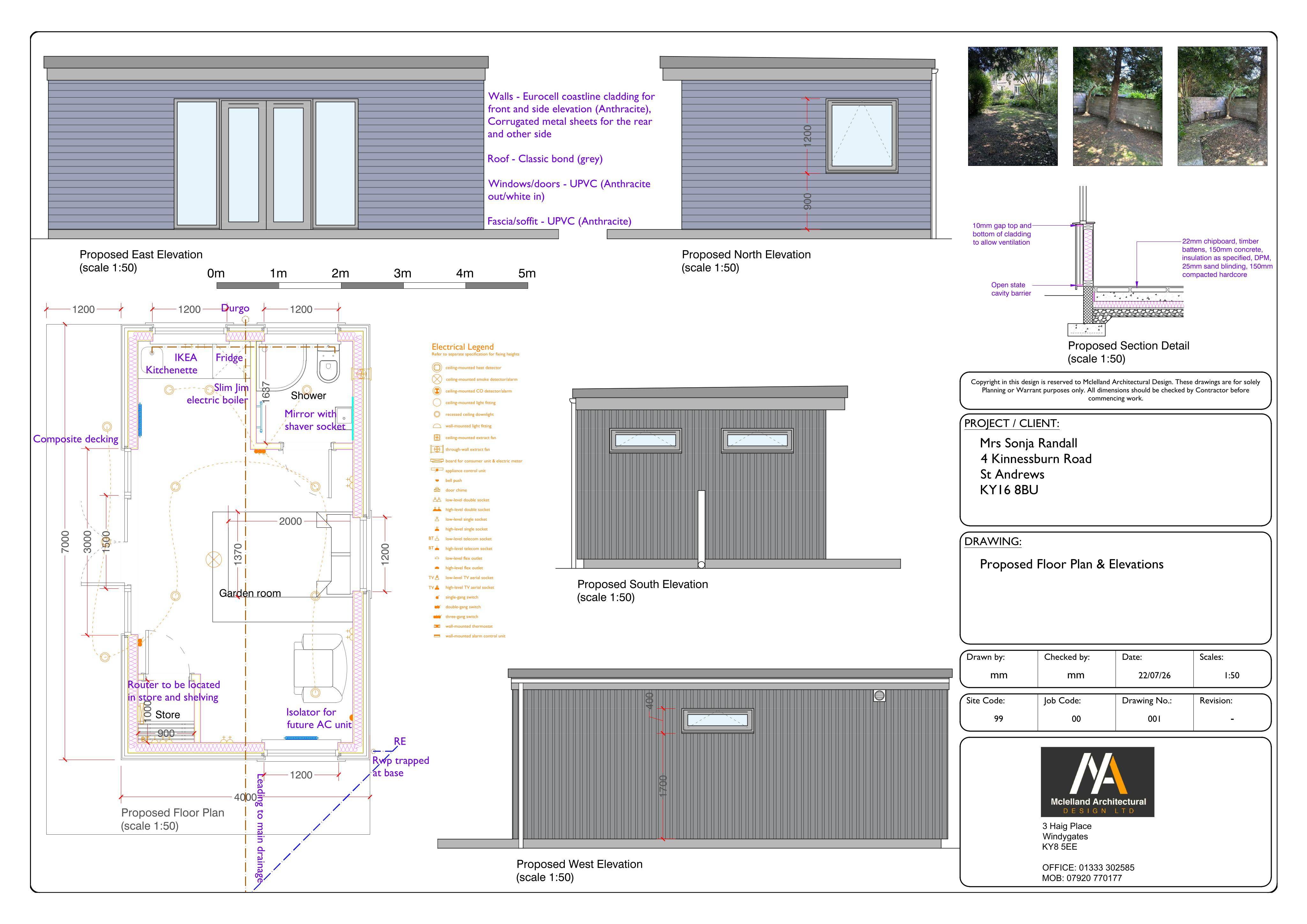1307x924 pixels.
Task: Click the through-wall extract fan legend symbol
Action: (x=437, y=449)
